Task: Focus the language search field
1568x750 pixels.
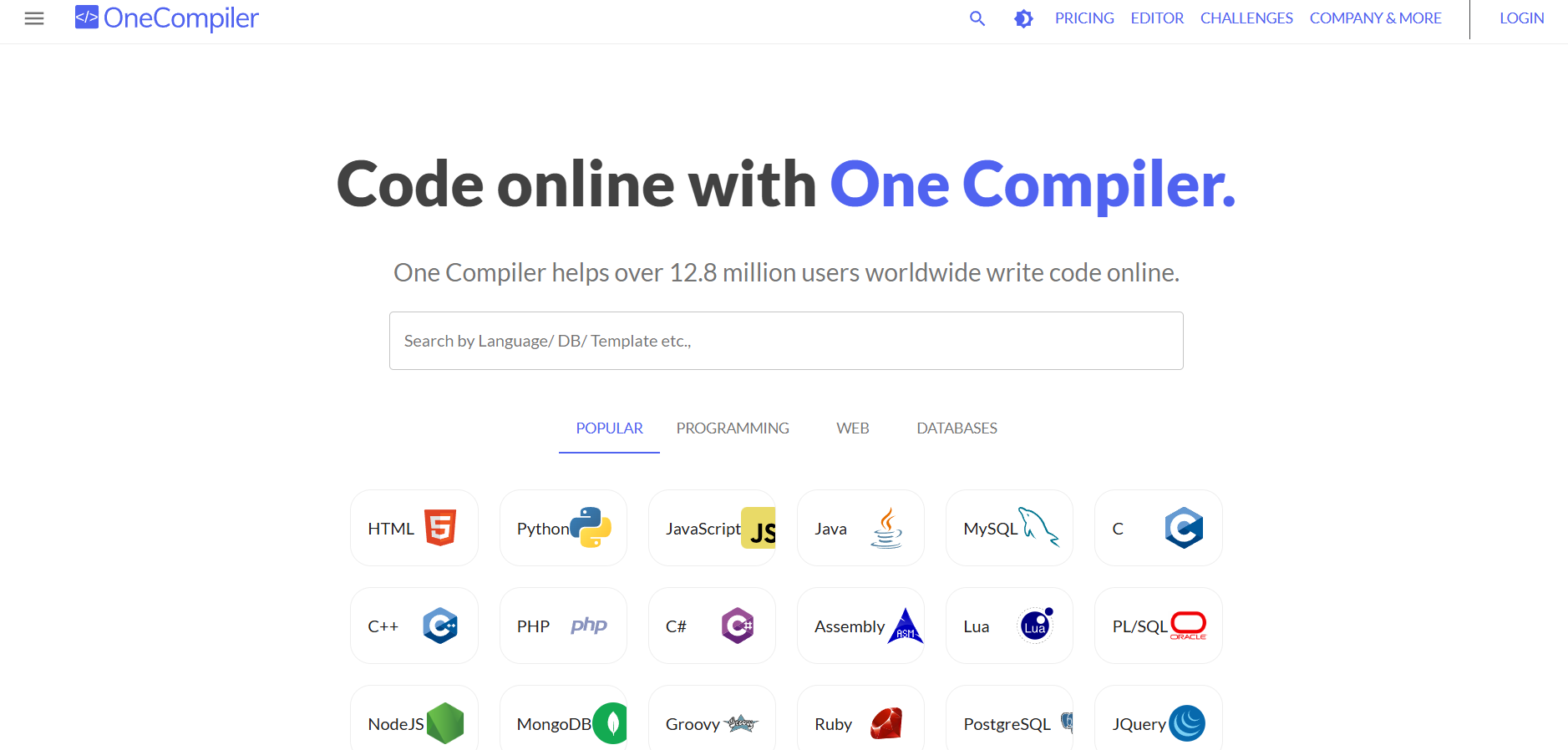Action: pyautogui.click(x=786, y=341)
